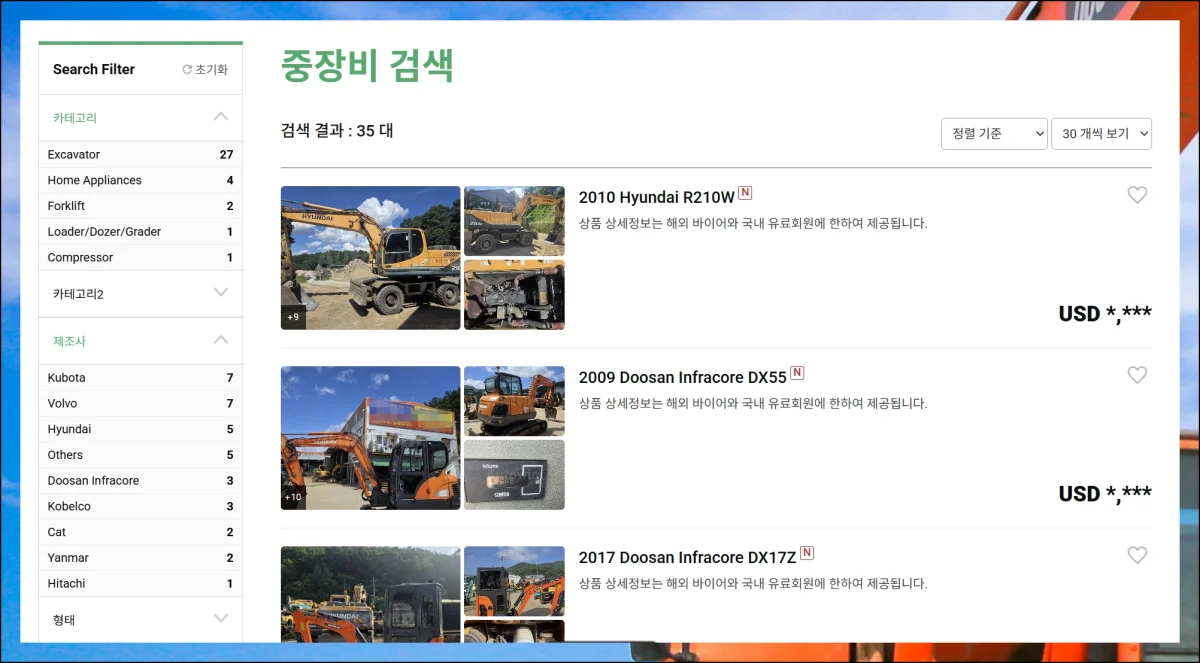Open the 2010 Hyundai R210W listing title
Viewport: 1200px width, 663px height.
click(657, 197)
